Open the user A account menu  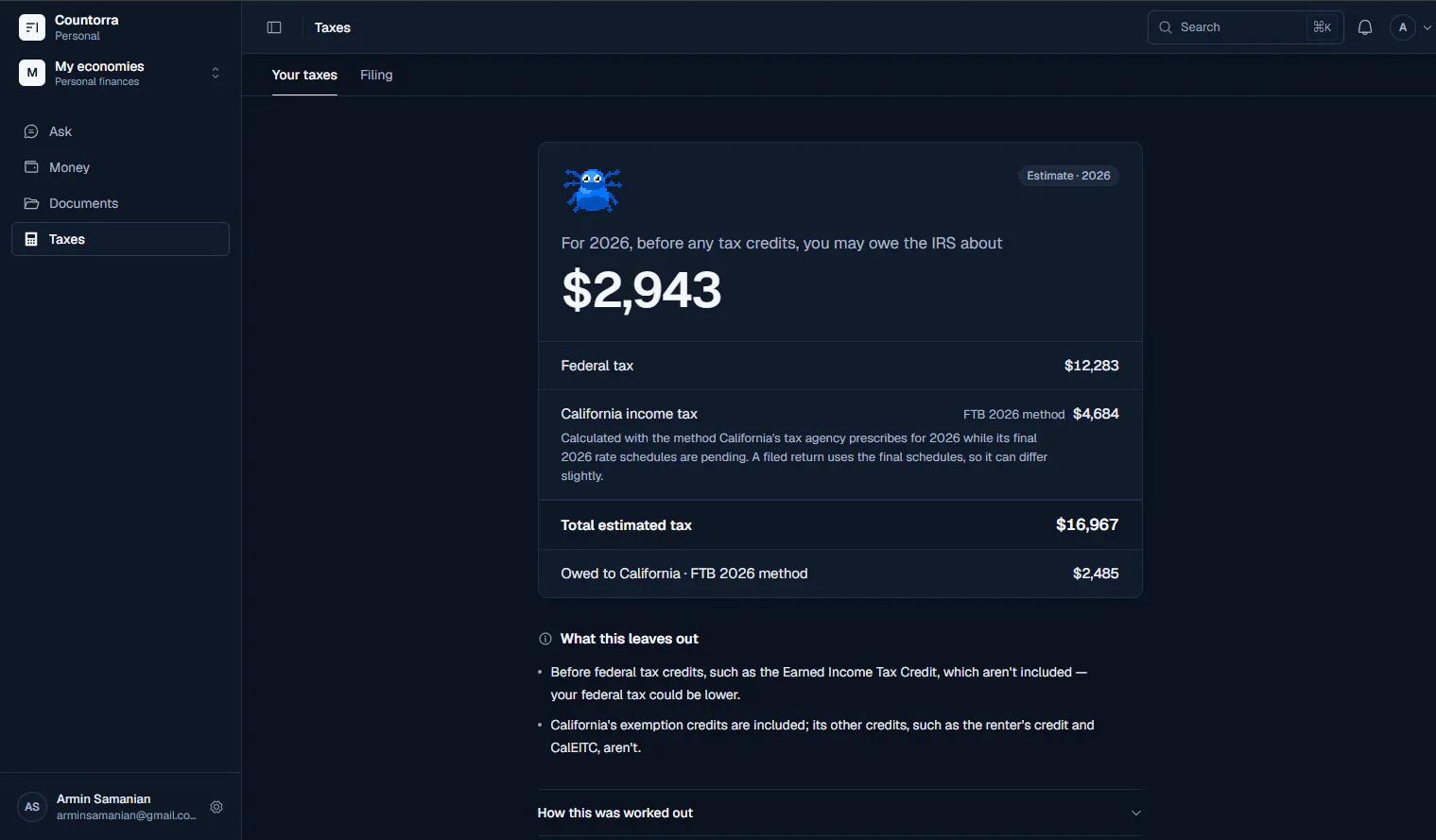[1410, 27]
